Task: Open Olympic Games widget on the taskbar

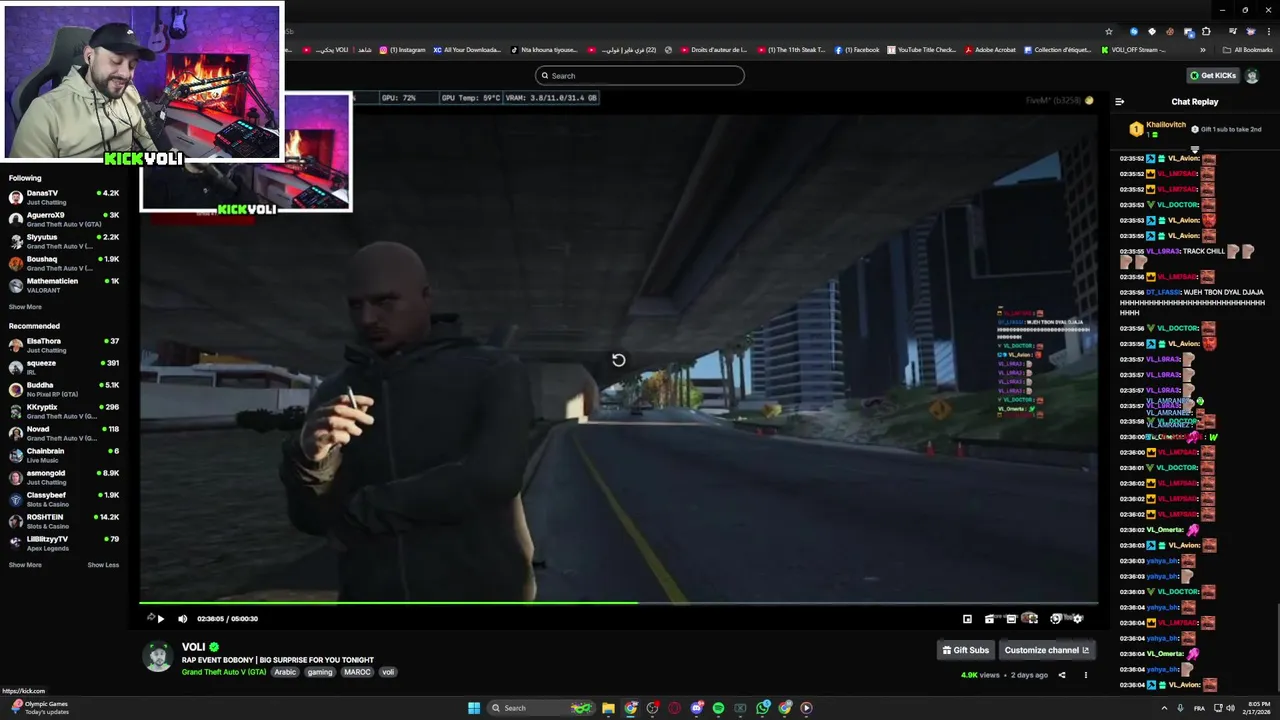Action: pyautogui.click(x=38, y=707)
